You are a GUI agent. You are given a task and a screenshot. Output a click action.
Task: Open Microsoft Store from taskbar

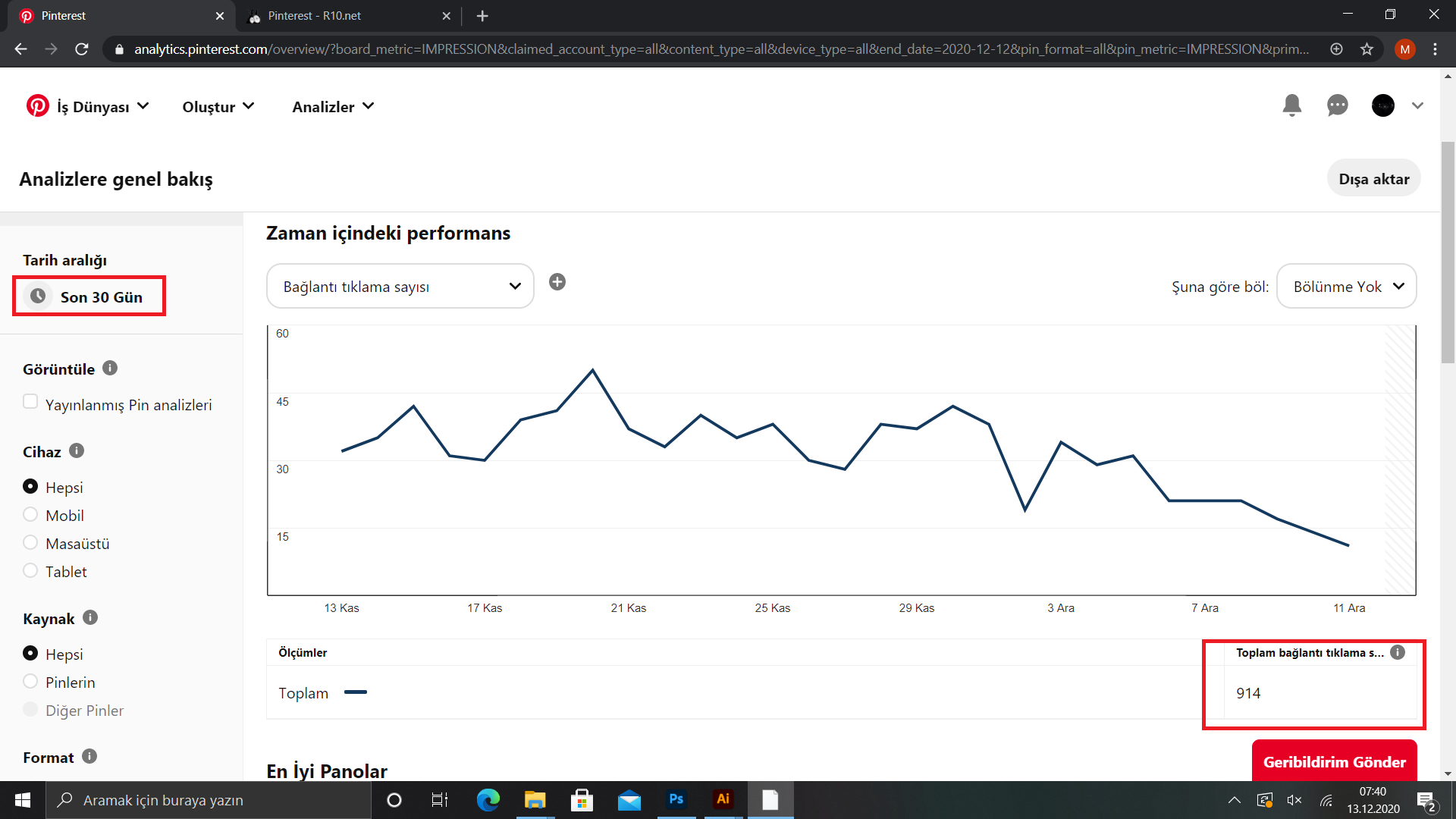point(582,800)
